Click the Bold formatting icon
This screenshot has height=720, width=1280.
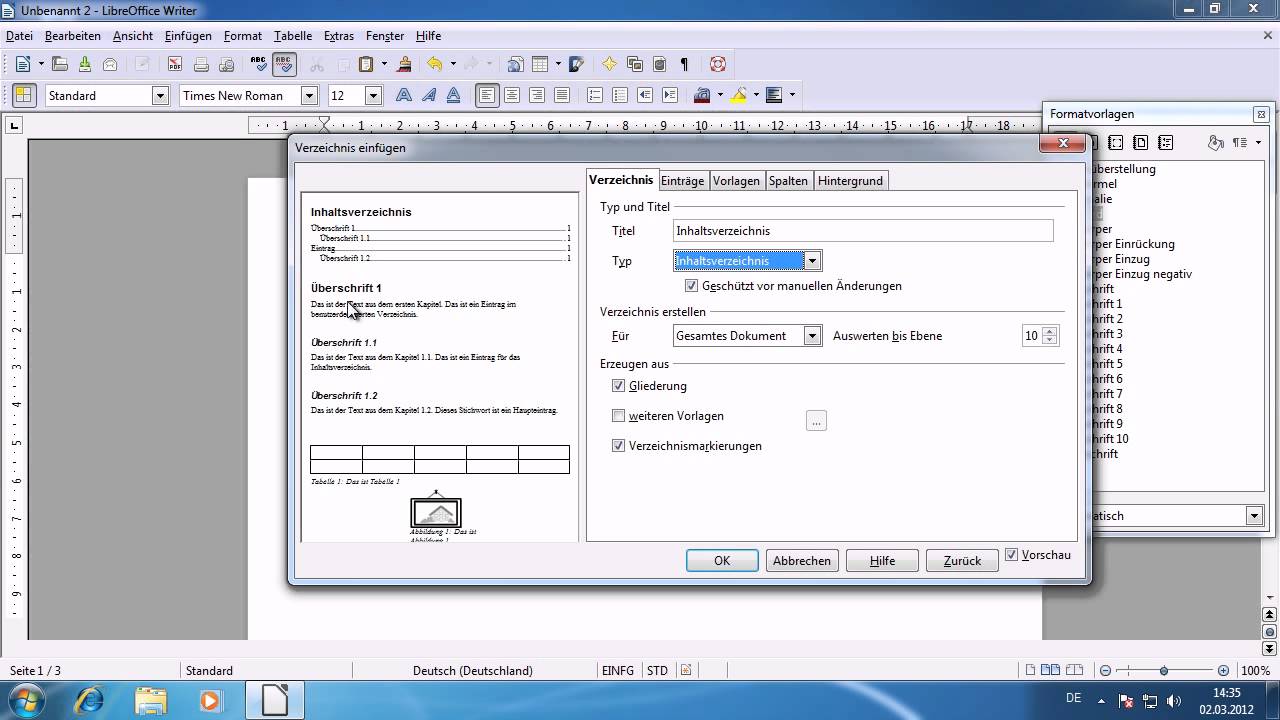tap(404, 95)
